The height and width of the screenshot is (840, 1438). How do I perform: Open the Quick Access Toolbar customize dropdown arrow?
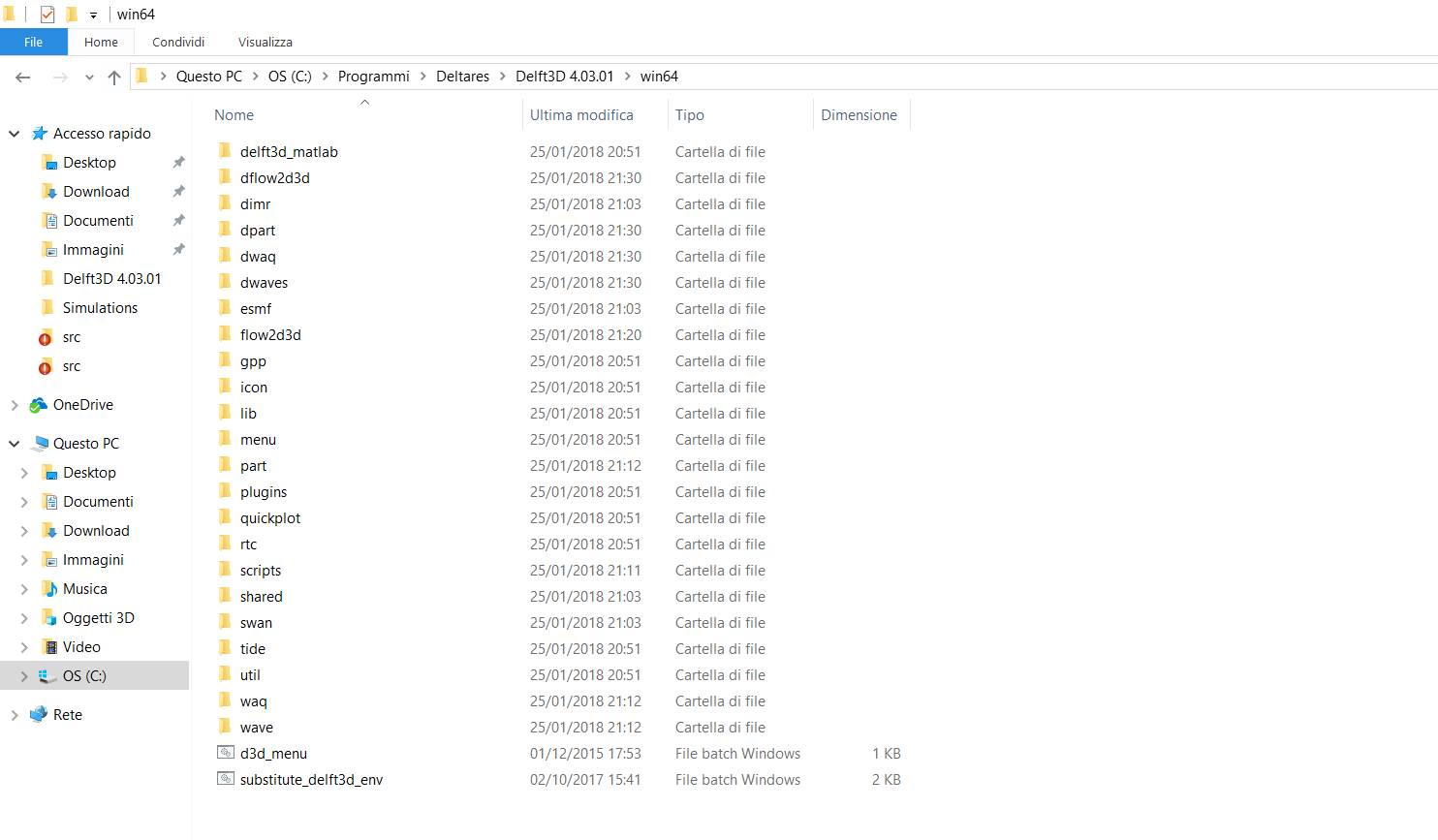93,16
